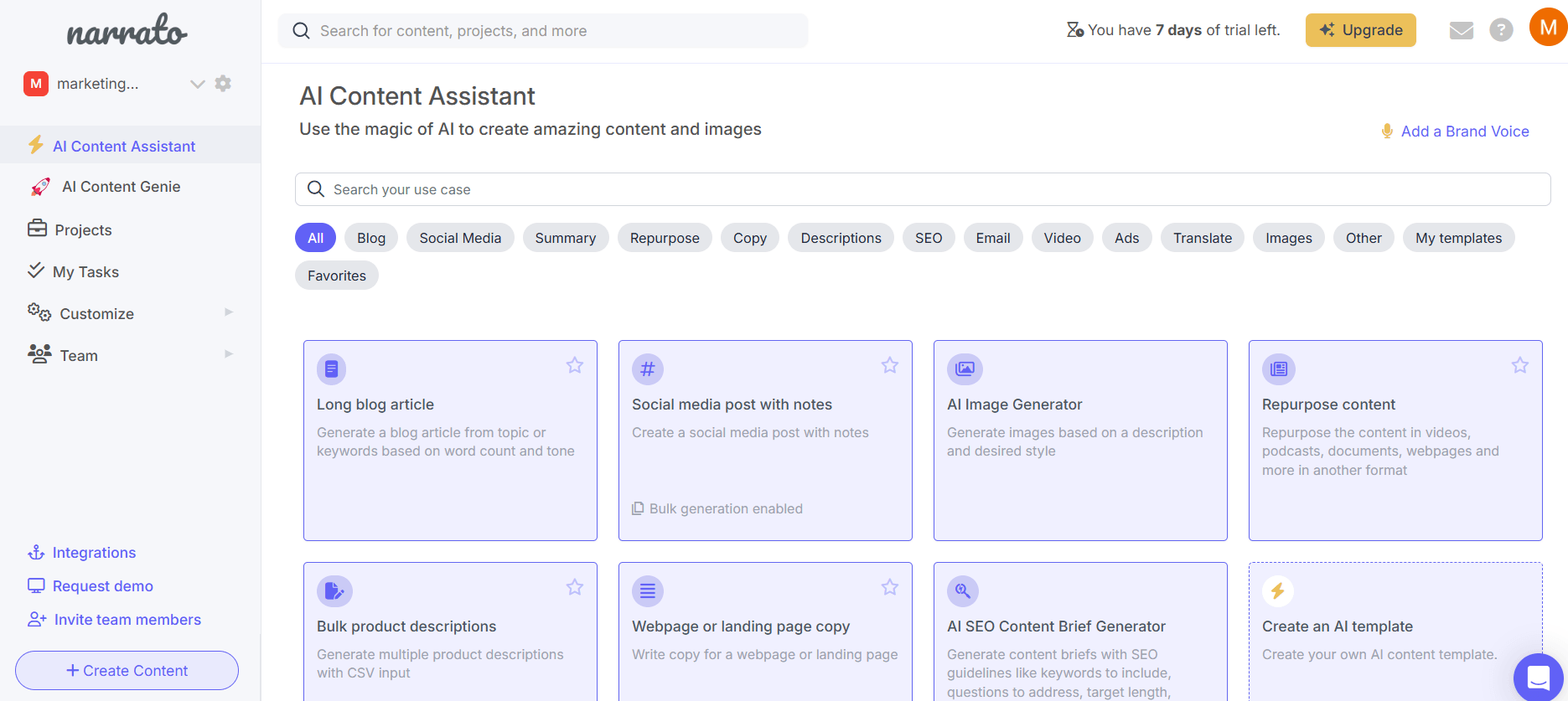
Task: Select the Images filter chip
Action: (x=1289, y=238)
